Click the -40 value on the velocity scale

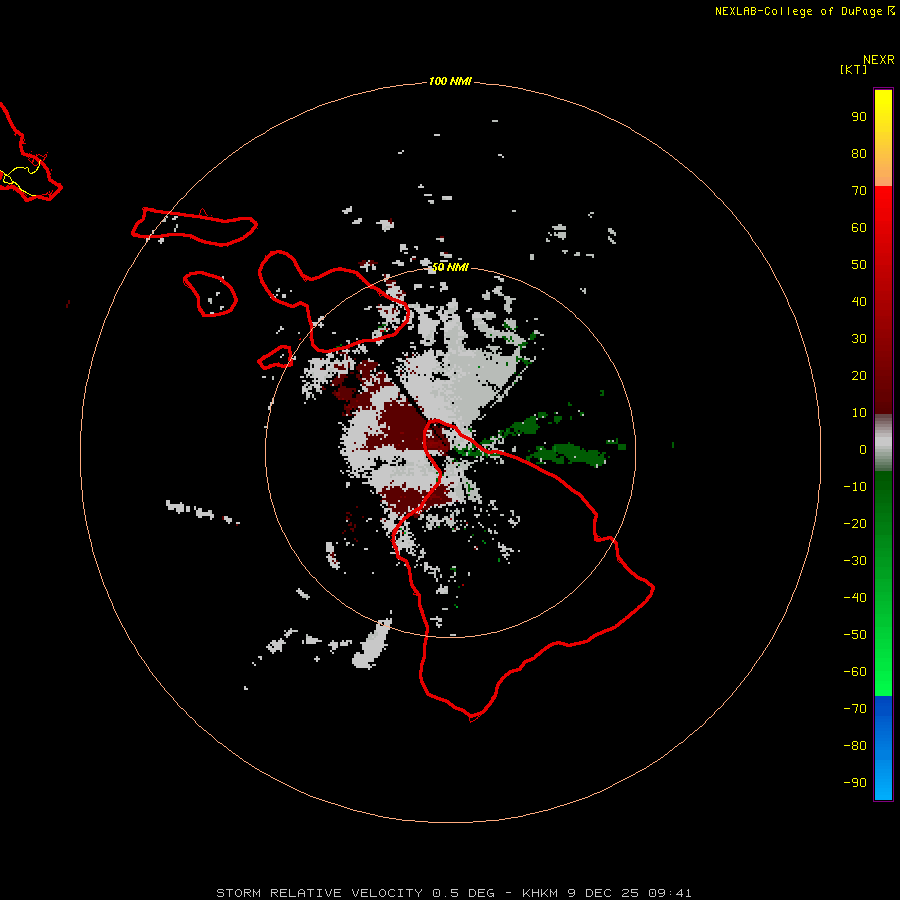(855, 598)
